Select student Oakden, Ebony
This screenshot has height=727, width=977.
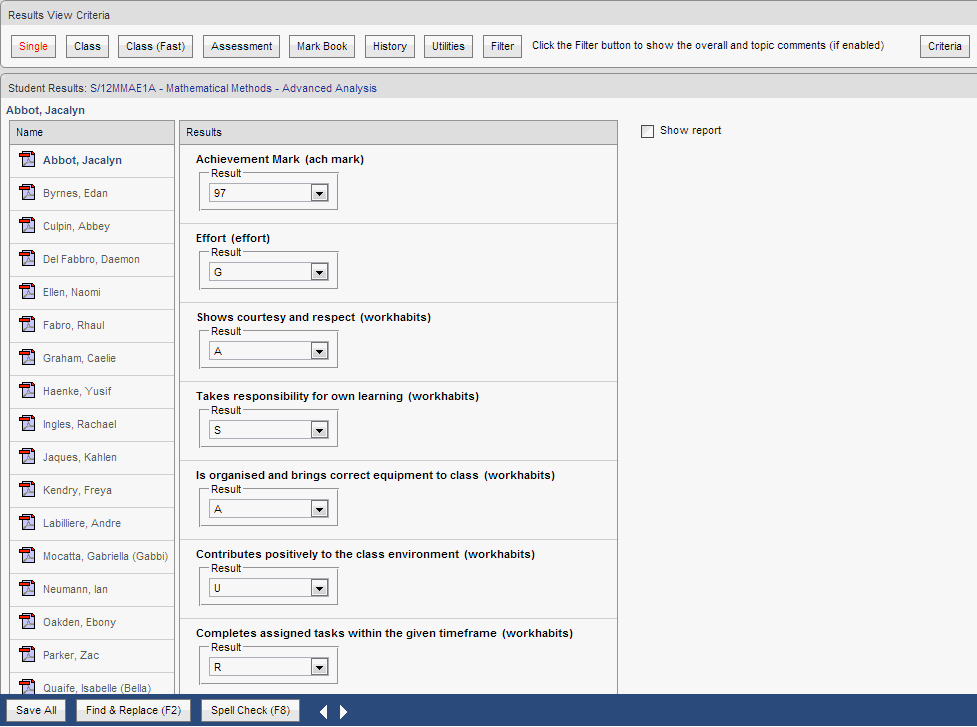point(80,622)
